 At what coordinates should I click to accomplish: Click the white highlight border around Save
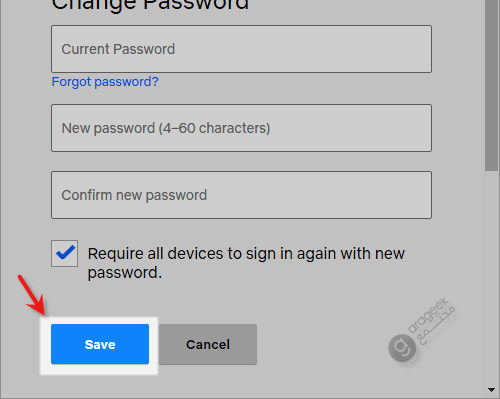click(x=99, y=346)
